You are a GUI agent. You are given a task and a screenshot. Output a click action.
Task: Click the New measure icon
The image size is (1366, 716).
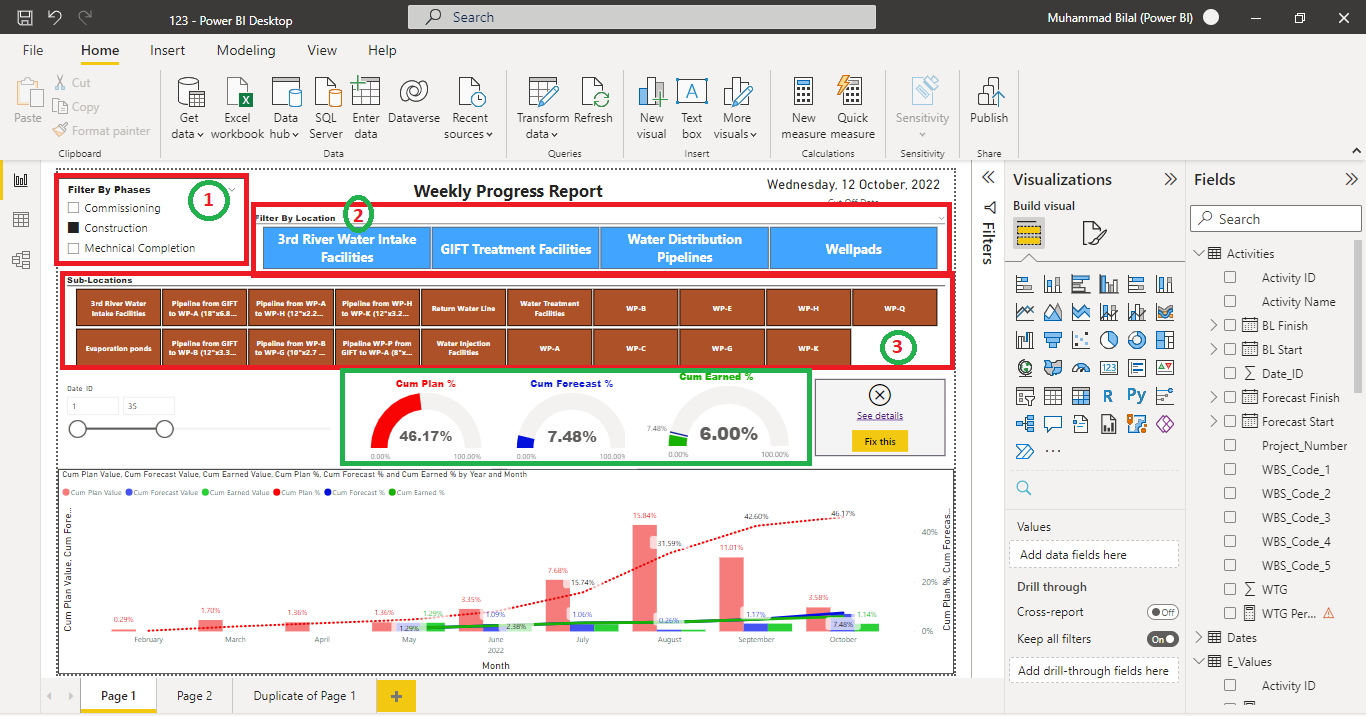point(804,92)
